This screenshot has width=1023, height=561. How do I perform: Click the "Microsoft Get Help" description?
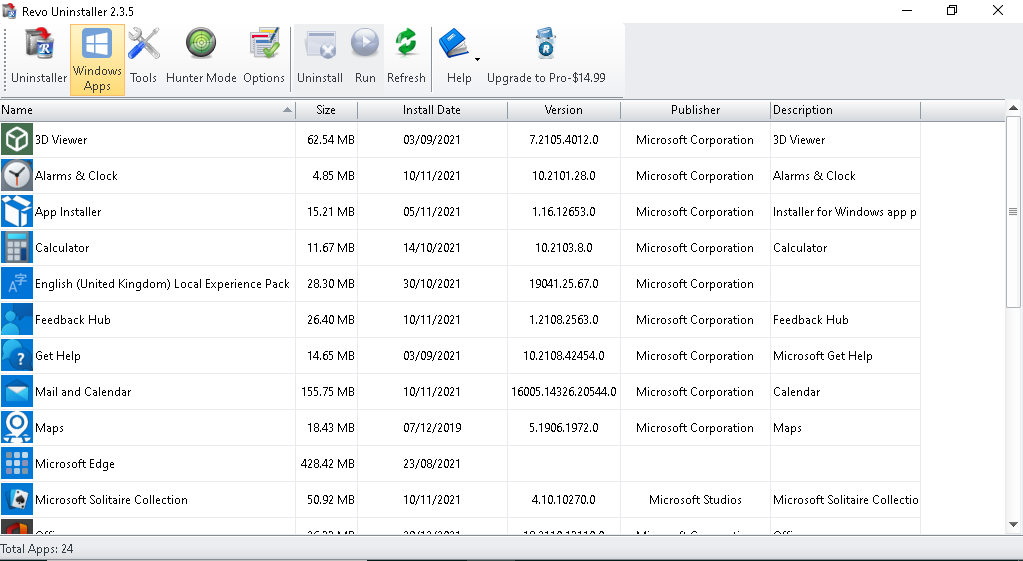823,356
